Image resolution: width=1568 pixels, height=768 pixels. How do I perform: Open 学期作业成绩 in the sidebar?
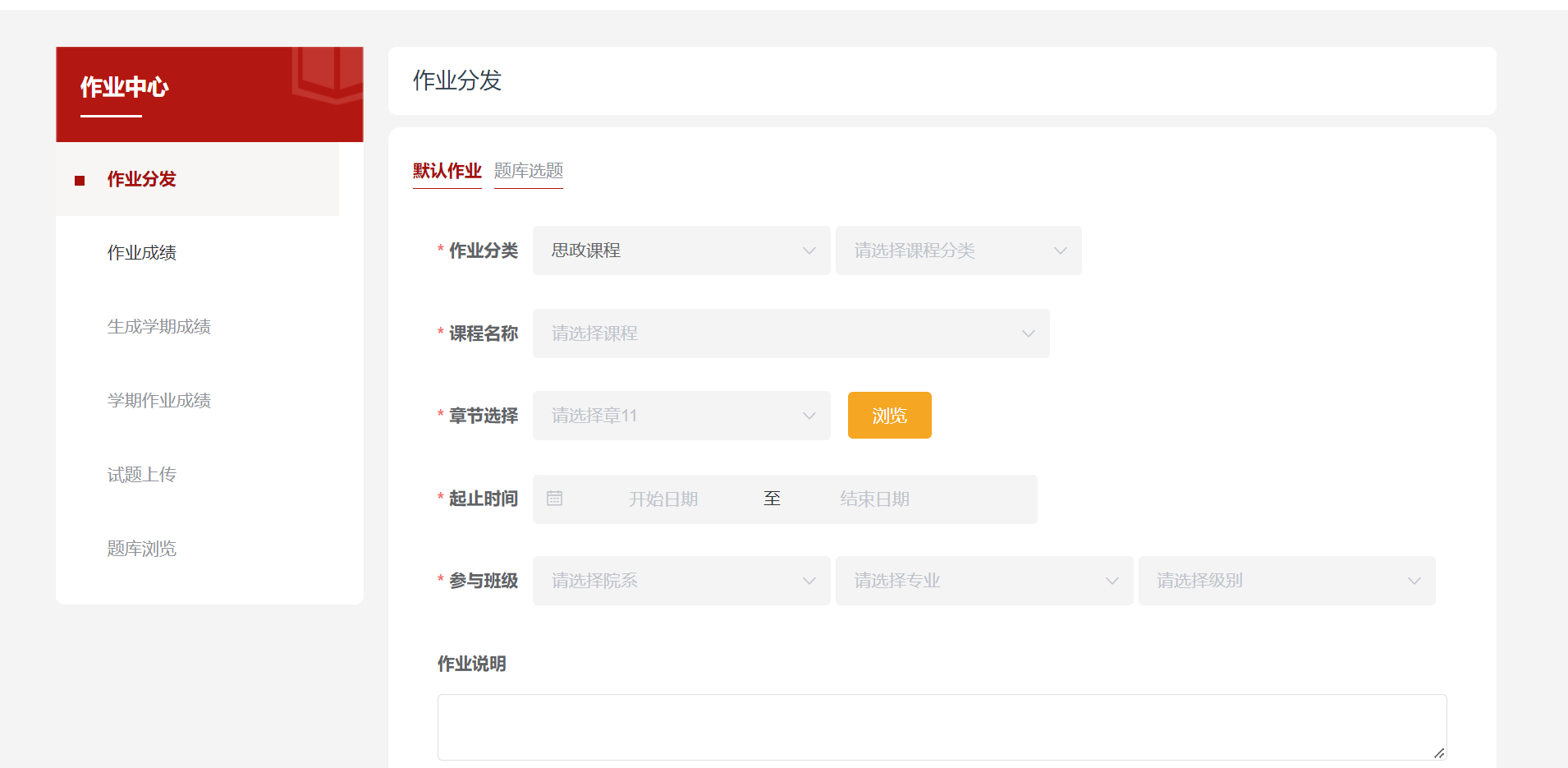click(159, 401)
